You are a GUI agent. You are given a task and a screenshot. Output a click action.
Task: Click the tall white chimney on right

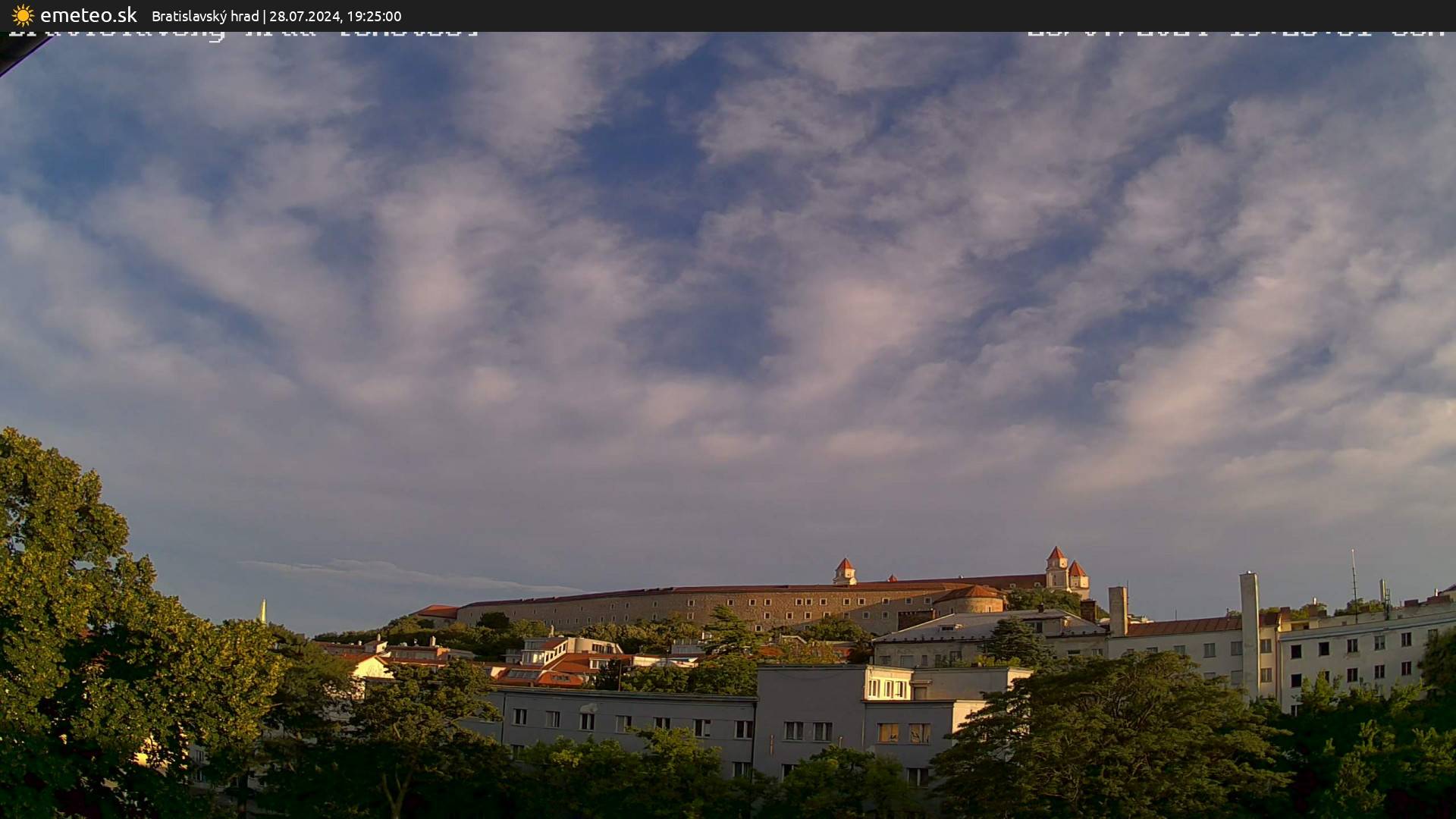point(1249,629)
